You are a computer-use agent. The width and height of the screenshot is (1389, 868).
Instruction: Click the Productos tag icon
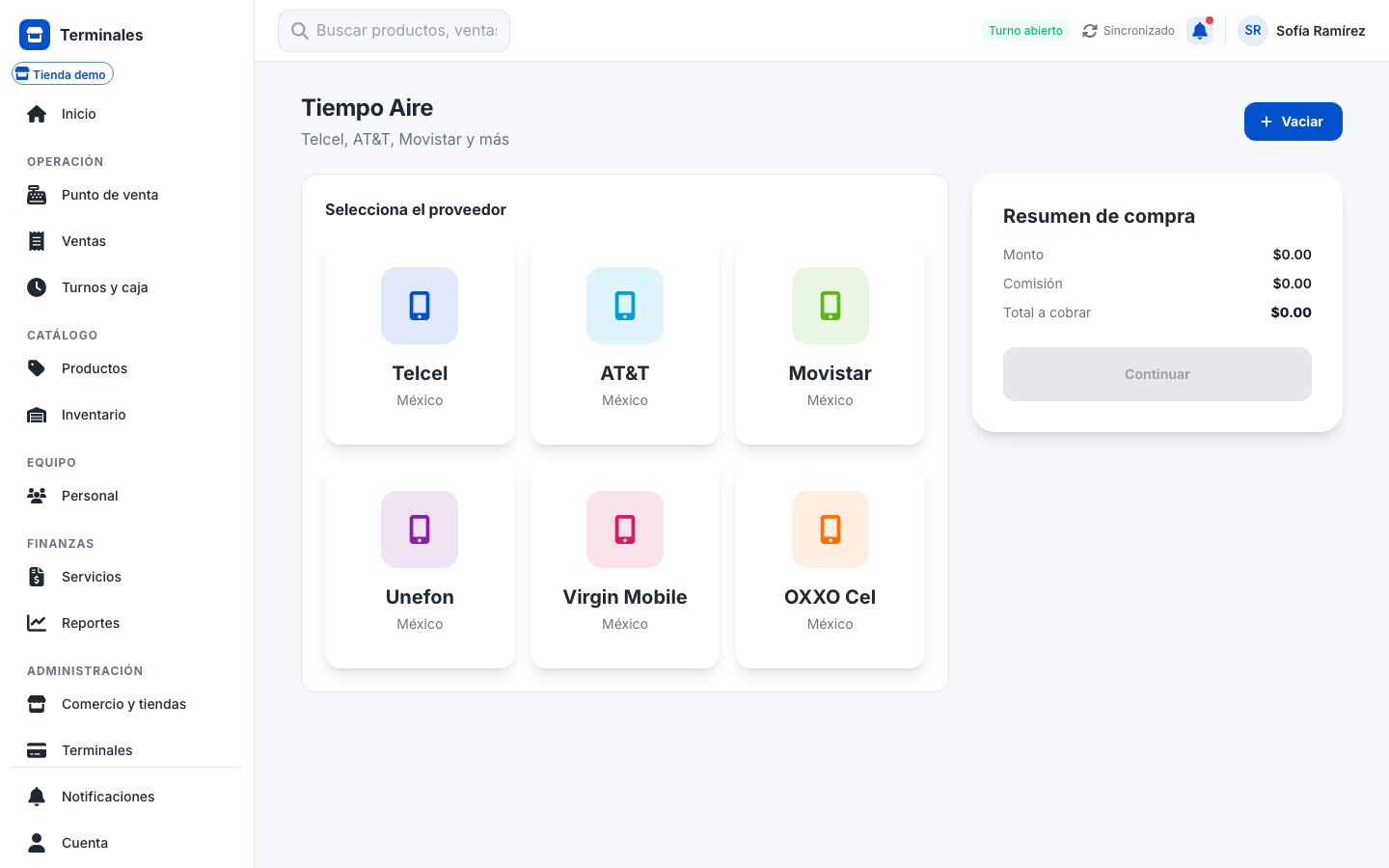(37, 368)
